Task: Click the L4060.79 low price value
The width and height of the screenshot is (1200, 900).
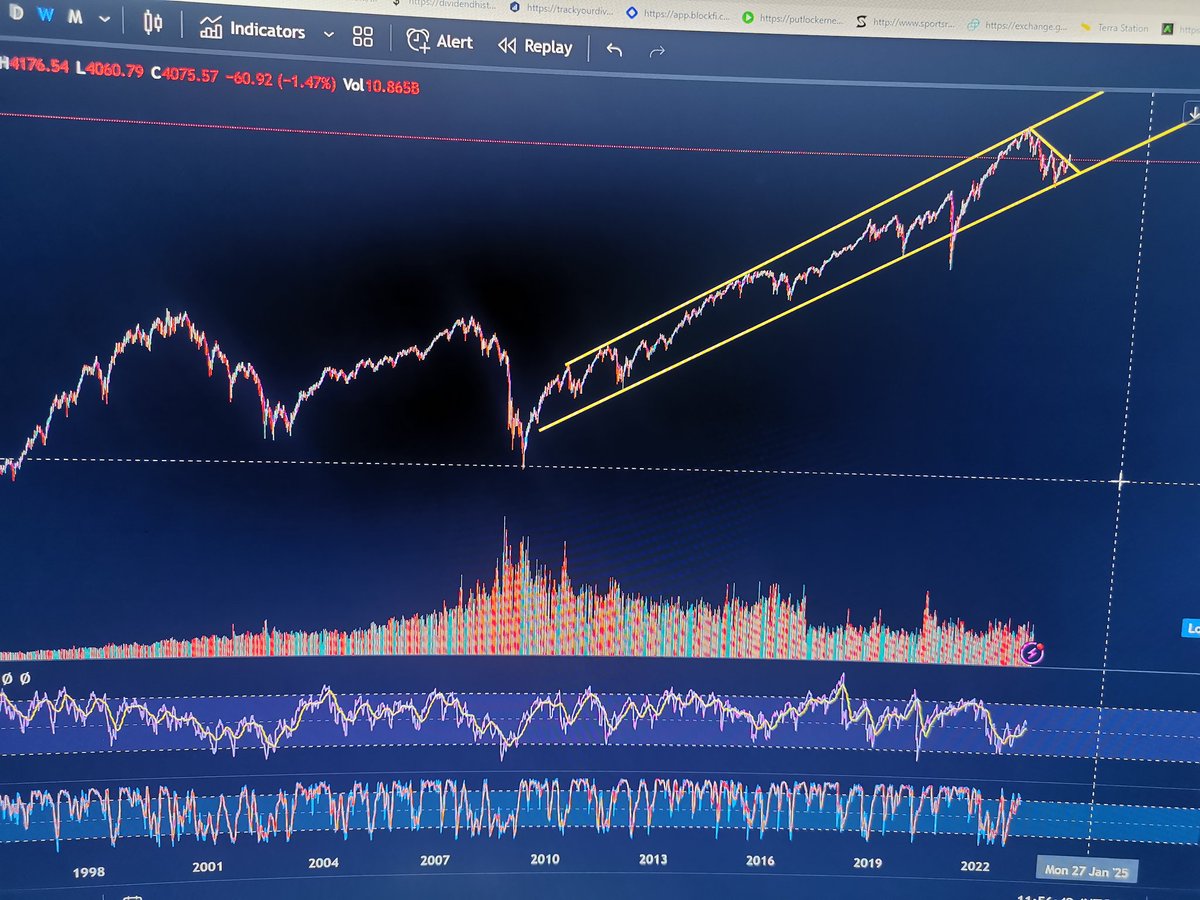Action: click(110, 71)
